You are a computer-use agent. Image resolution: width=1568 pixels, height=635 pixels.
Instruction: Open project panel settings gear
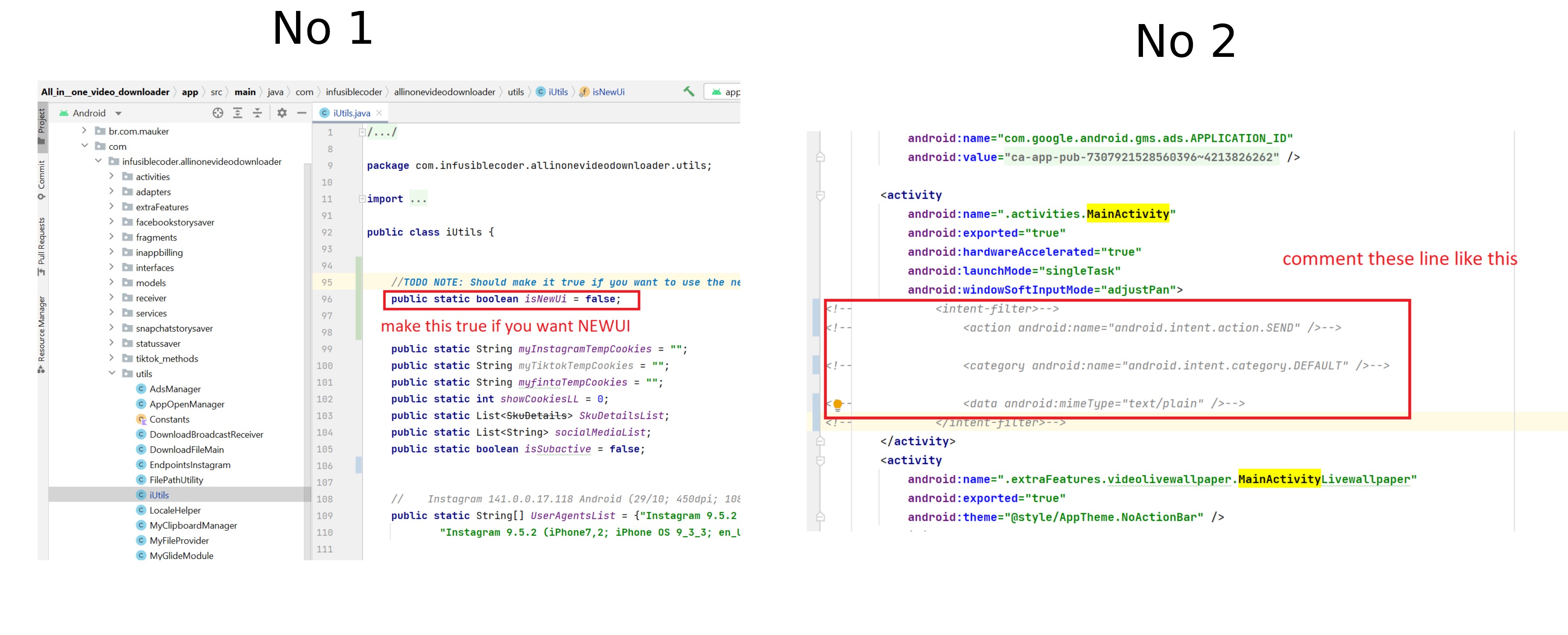(282, 113)
